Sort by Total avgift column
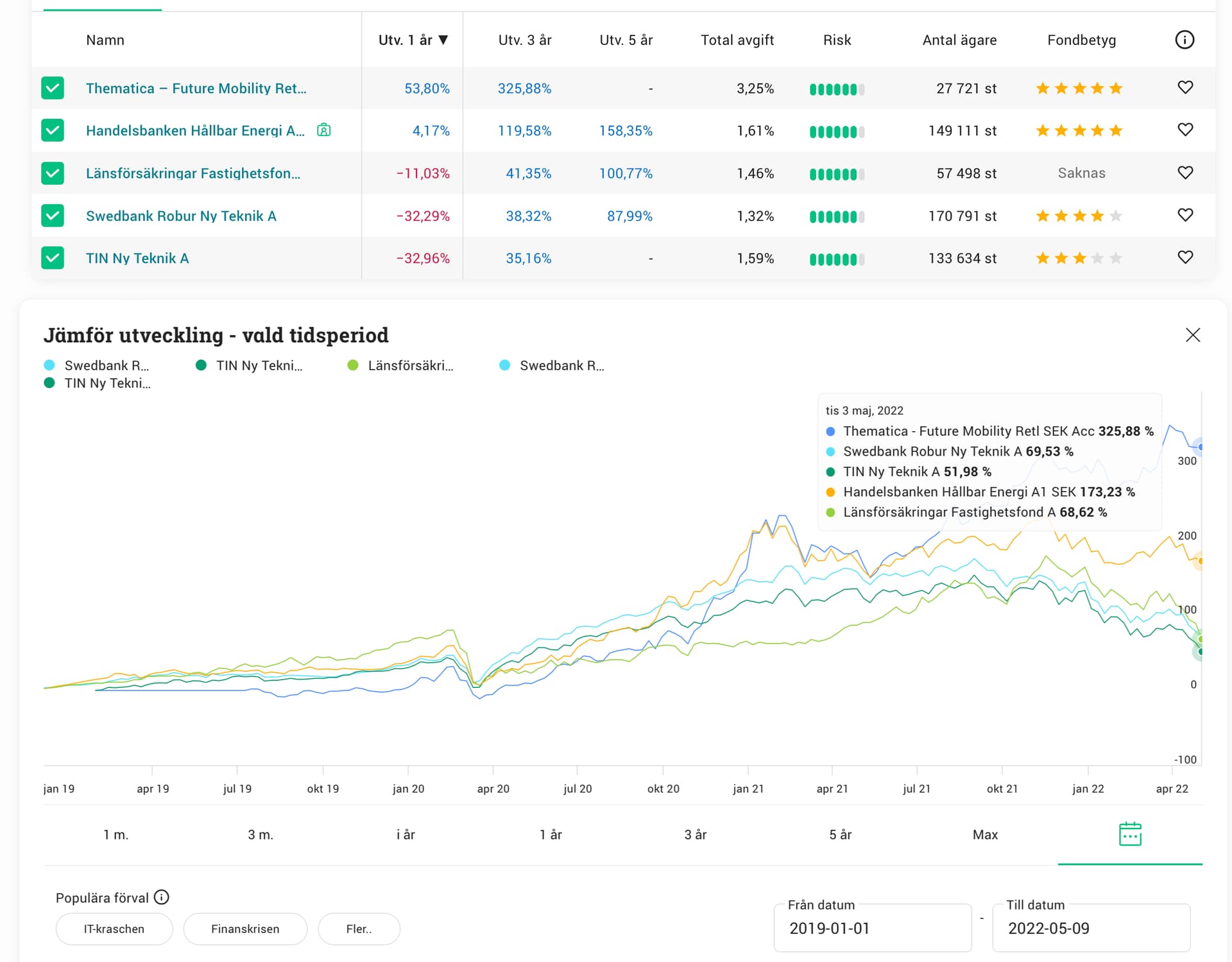 coord(737,40)
